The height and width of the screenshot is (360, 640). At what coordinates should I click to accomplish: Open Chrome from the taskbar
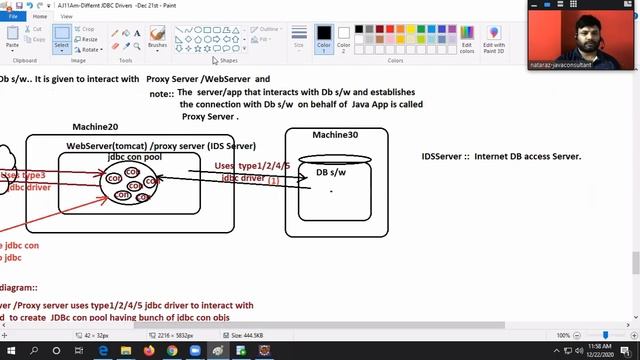click(x=172, y=351)
